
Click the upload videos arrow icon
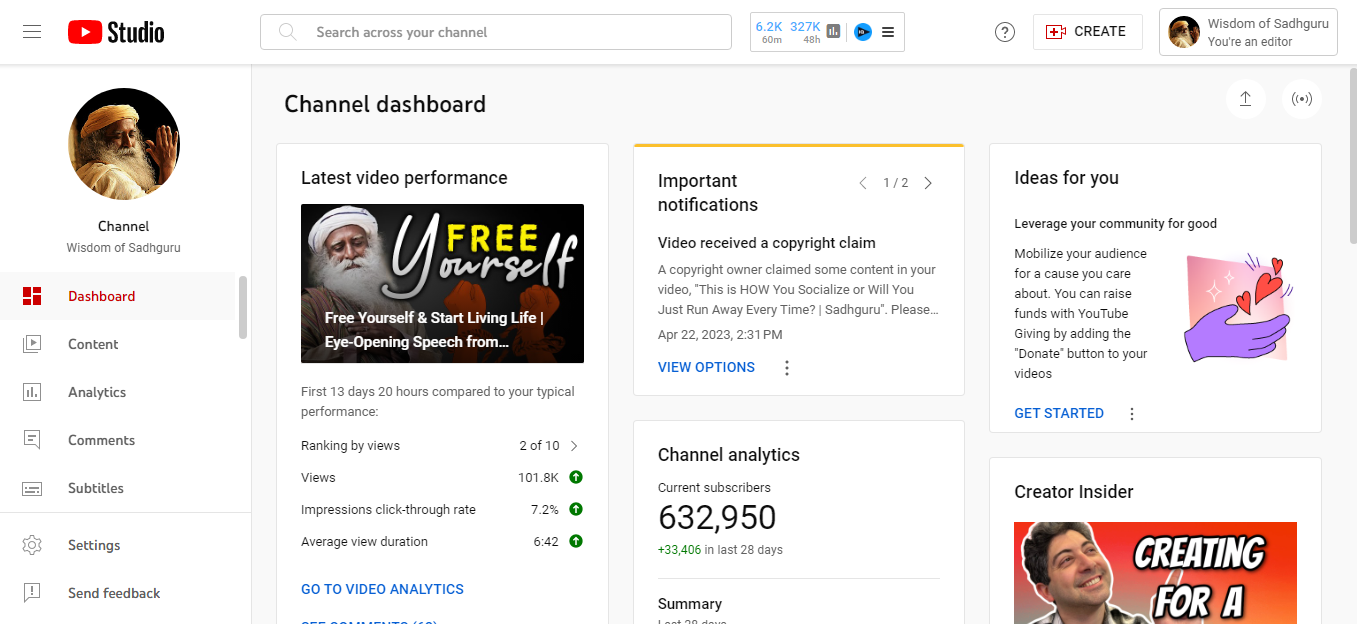[x=1245, y=99]
